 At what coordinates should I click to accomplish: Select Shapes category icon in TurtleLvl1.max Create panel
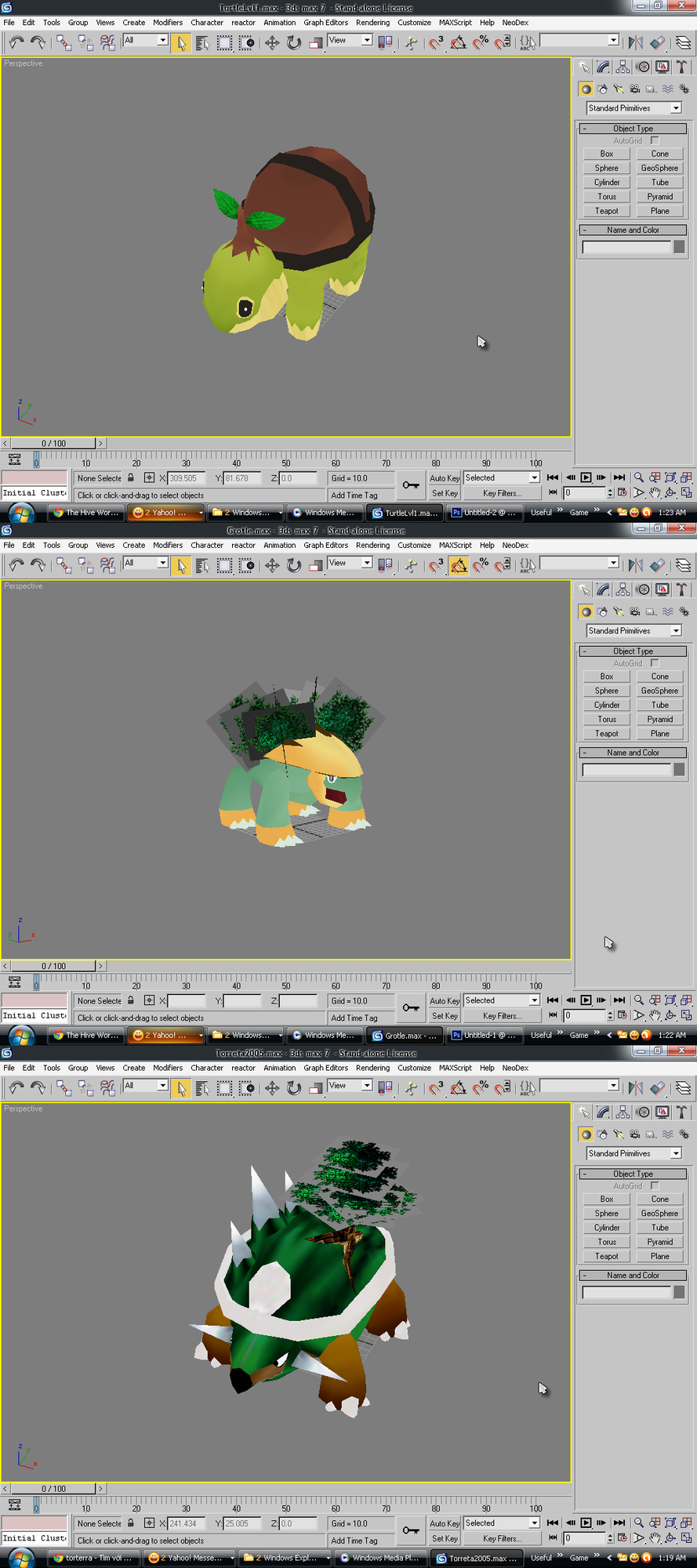(602, 89)
